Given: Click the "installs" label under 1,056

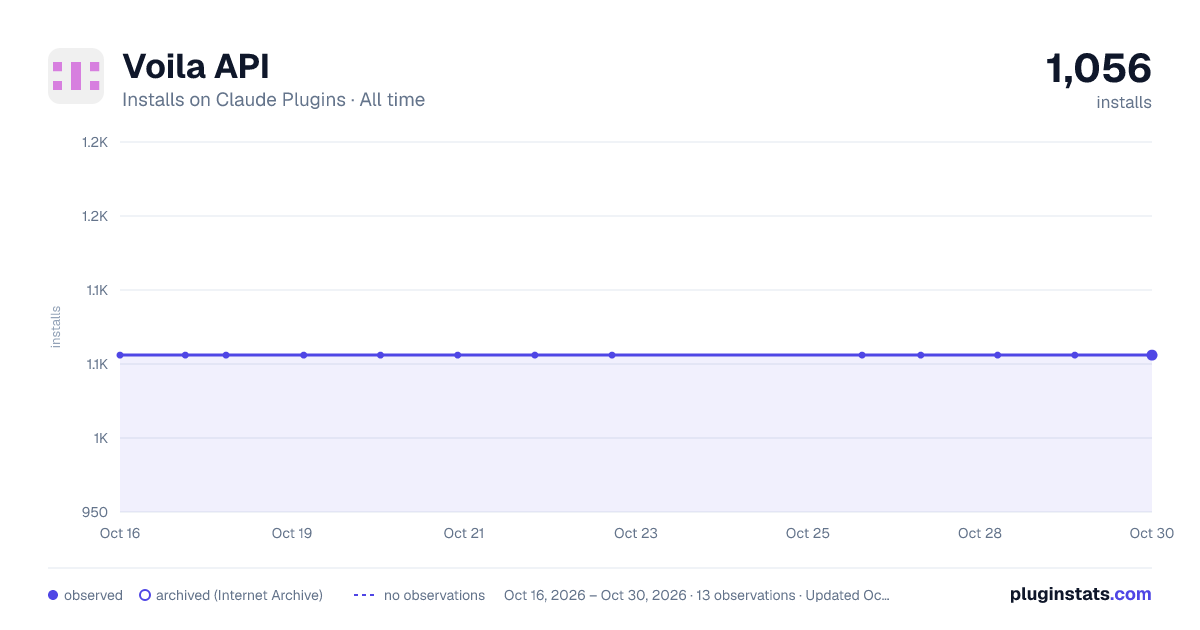Looking at the screenshot, I should click(x=1124, y=102).
